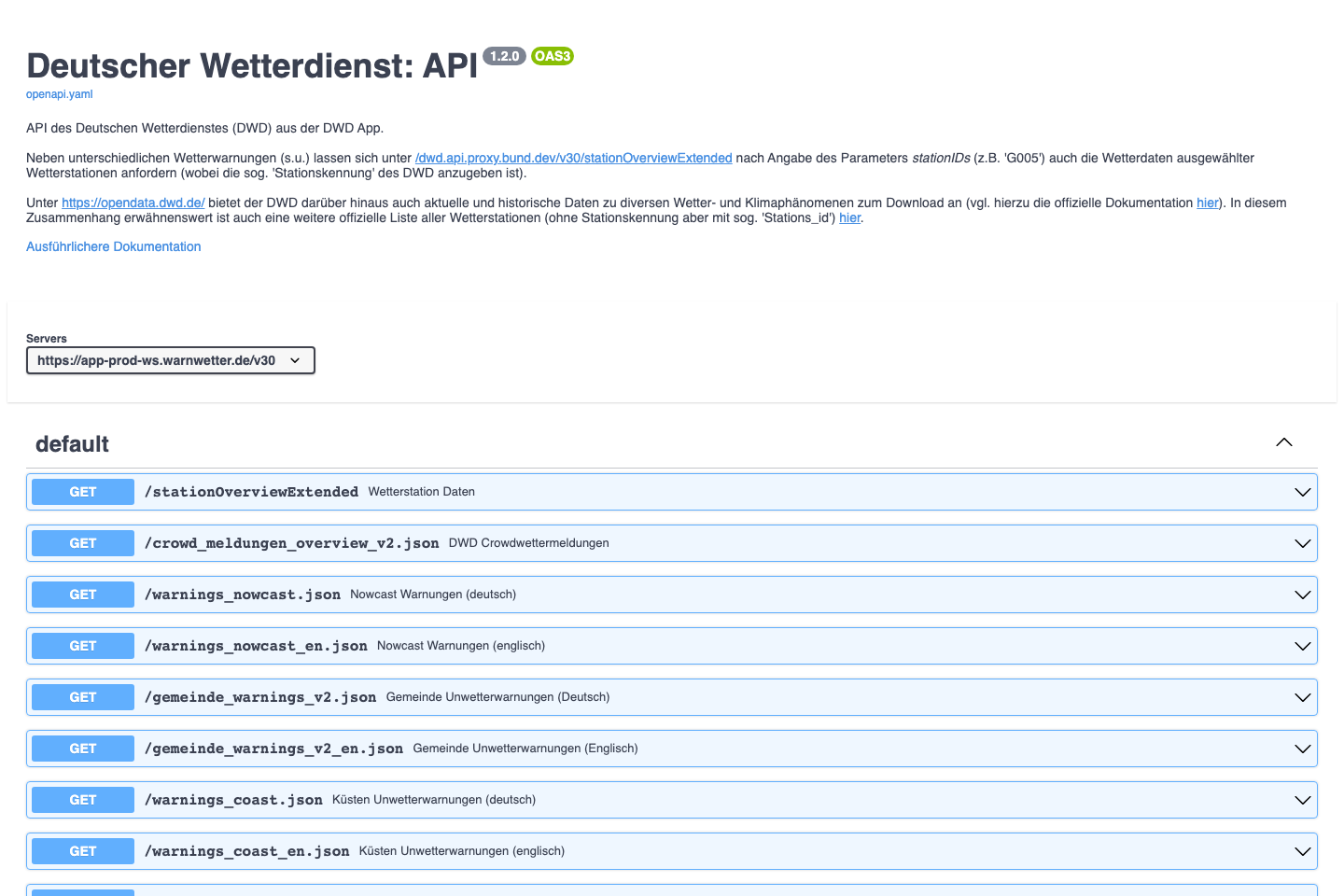Click the 1.2.0 version badge
Image resolution: width=1344 pixels, height=896 pixels.
tap(504, 56)
